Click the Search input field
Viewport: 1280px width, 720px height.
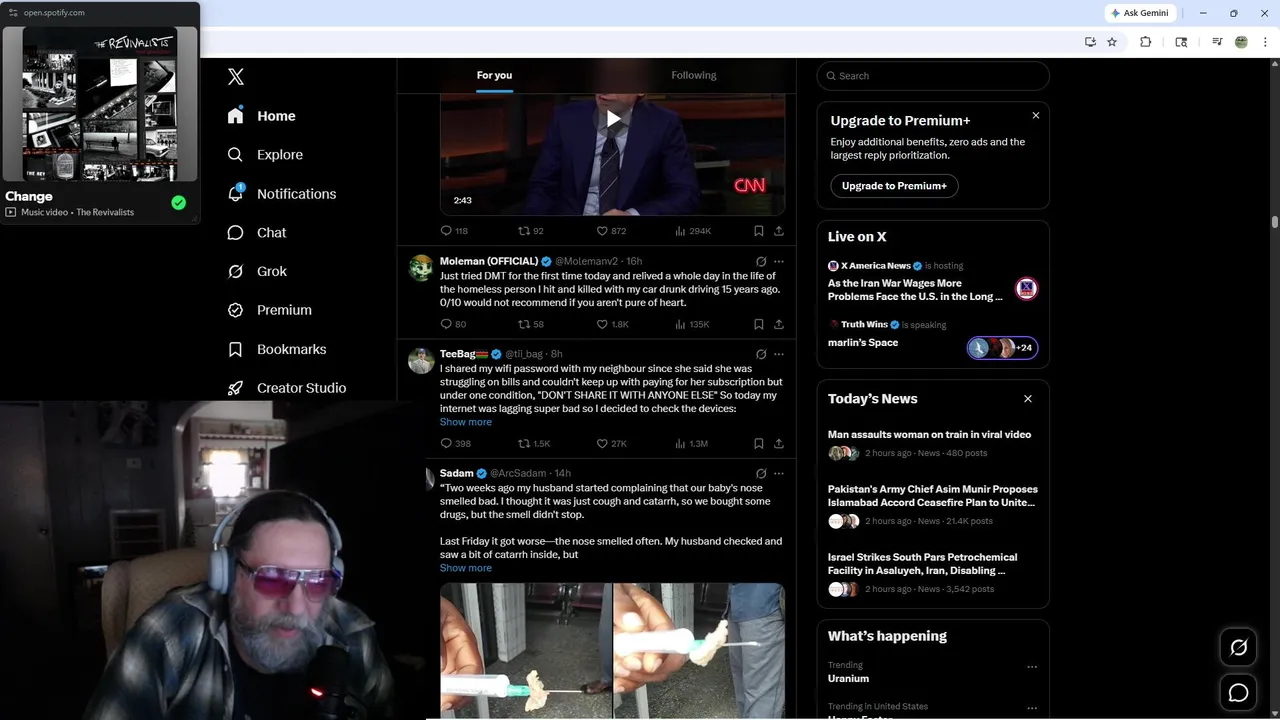[933, 76]
